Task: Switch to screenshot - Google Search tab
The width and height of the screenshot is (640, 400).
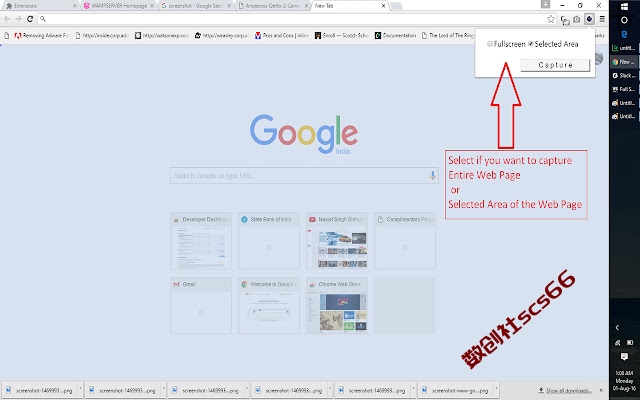Action: [196, 6]
